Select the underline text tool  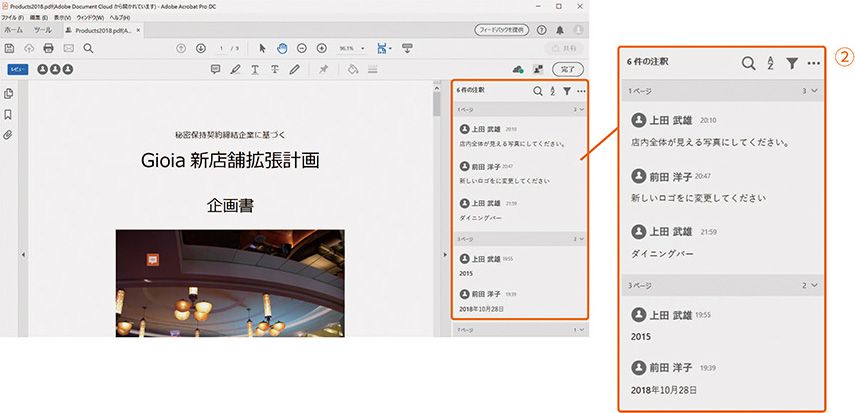pos(255,69)
